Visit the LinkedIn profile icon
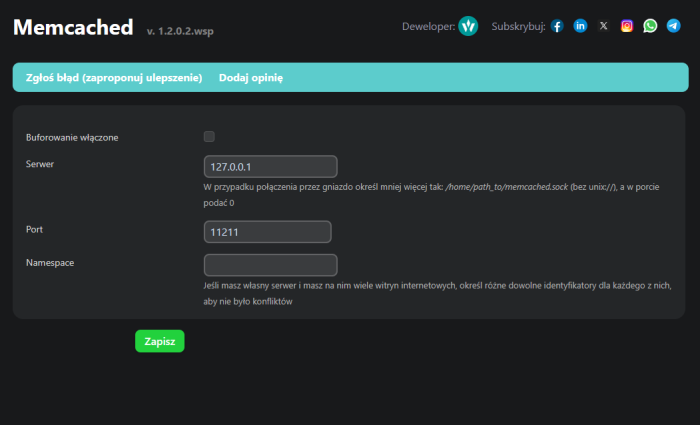This screenshot has width=700, height=425. tap(580, 26)
